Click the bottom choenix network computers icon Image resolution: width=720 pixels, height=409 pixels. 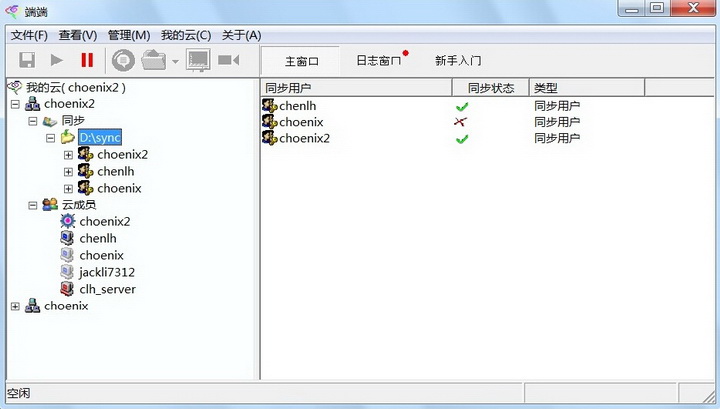click(x=32, y=306)
